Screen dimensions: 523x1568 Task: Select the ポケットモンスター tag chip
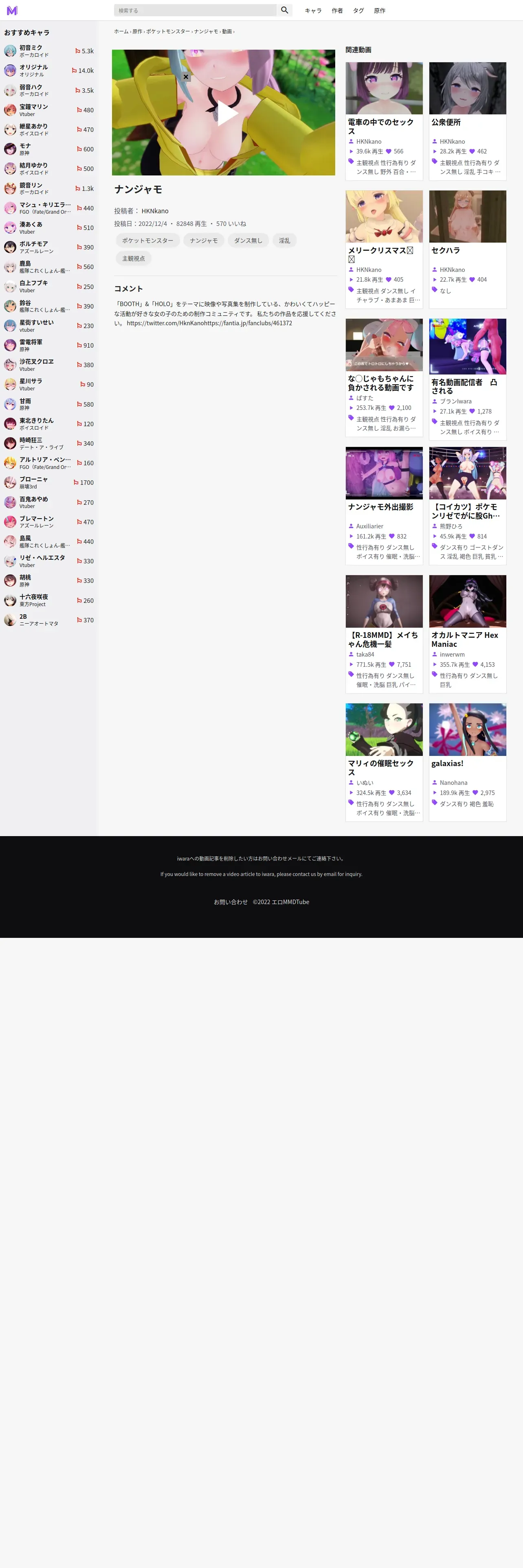tap(147, 241)
